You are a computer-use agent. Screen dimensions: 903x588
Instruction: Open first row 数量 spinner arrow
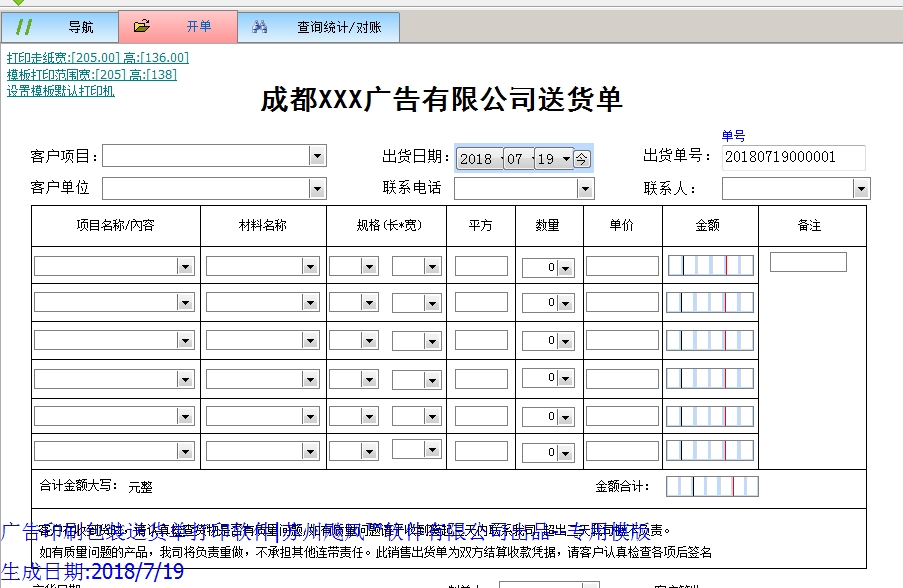[x=565, y=267]
